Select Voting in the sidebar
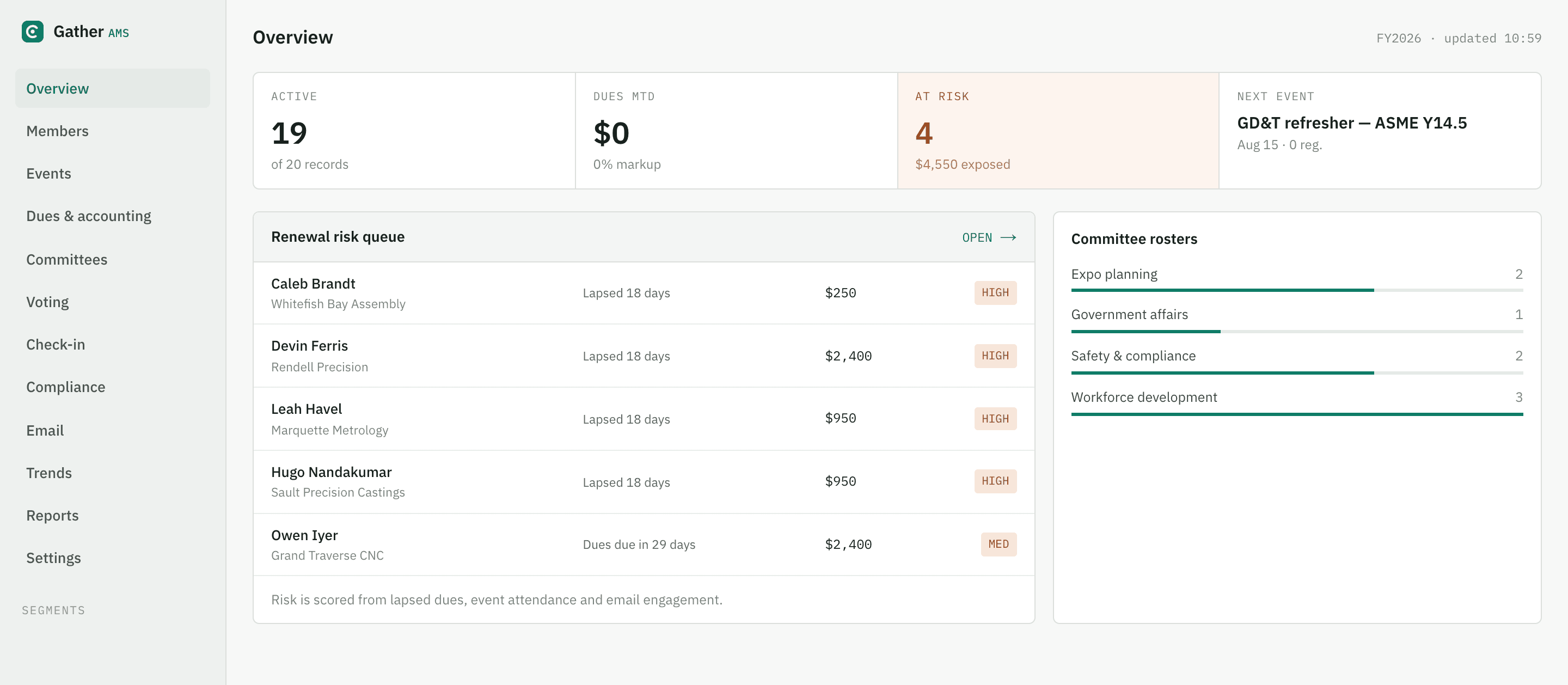Image resolution: width=1568 pixels, height=685 pixels. [x=113, y=302]
